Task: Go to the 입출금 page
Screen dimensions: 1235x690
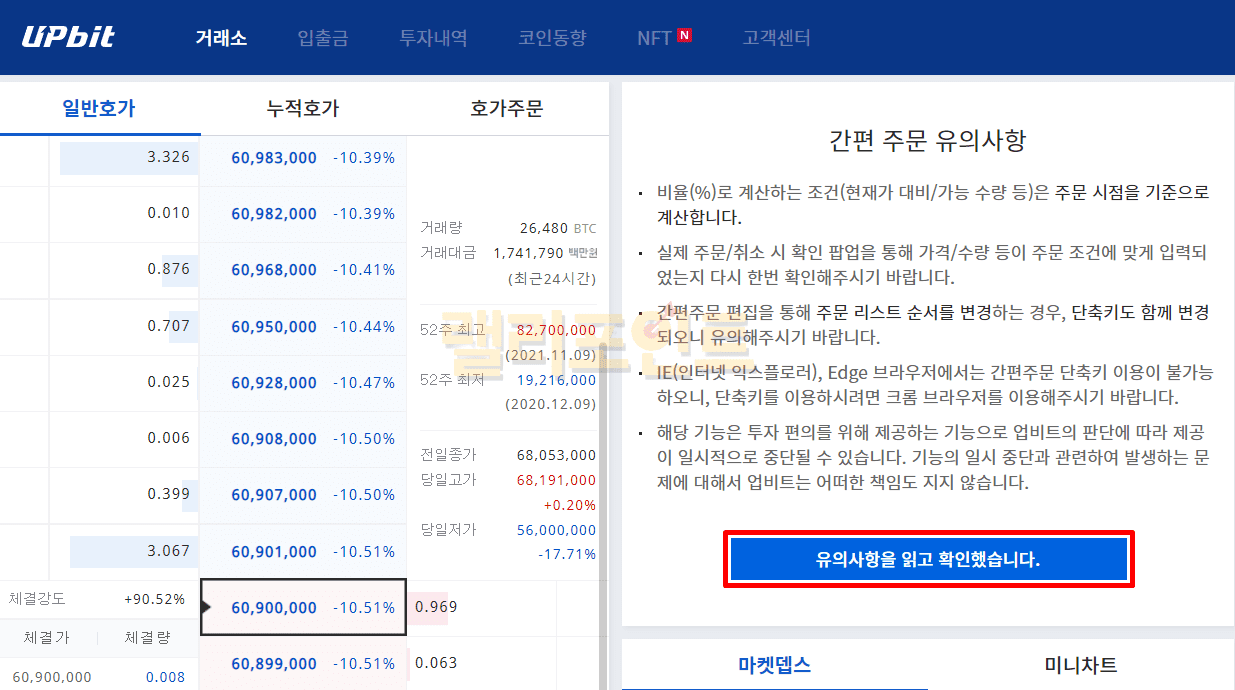Action: tap(323, 38)
